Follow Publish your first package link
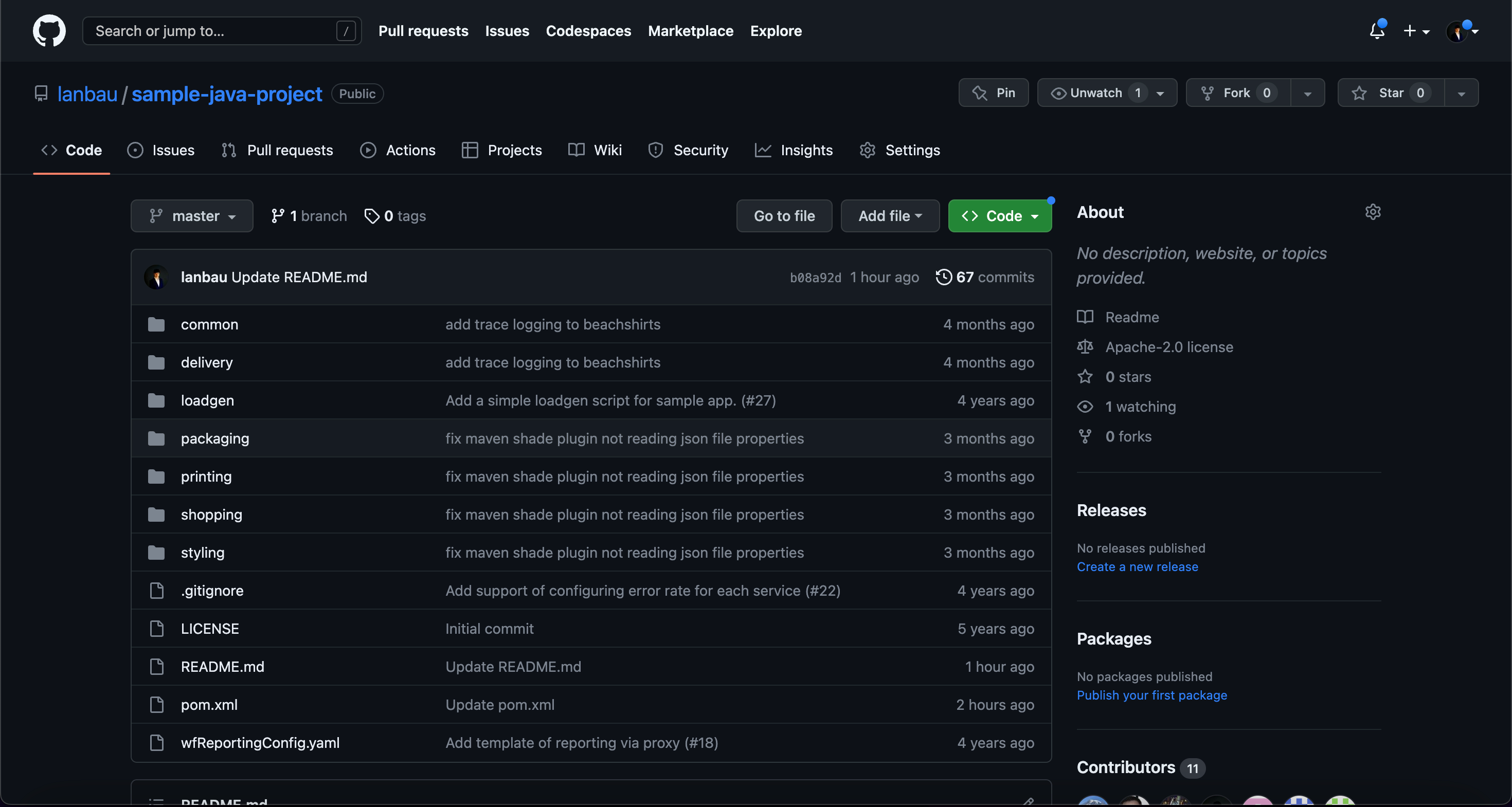This screenshot has width=1512, height=807. click(x=1151, y=695)
